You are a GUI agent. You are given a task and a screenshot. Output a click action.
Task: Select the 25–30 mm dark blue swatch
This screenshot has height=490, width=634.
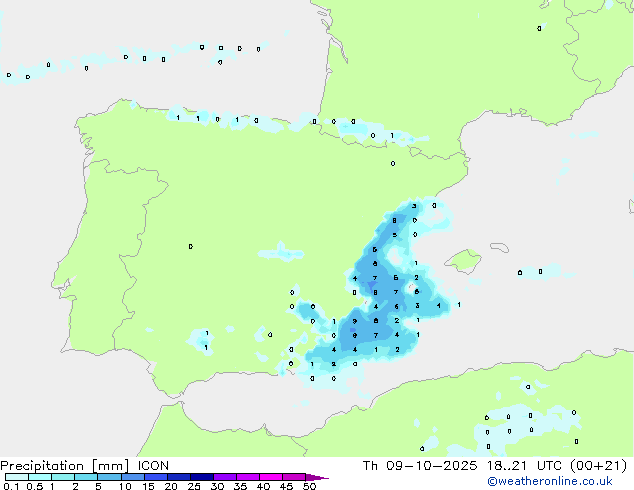pos(201,477)
